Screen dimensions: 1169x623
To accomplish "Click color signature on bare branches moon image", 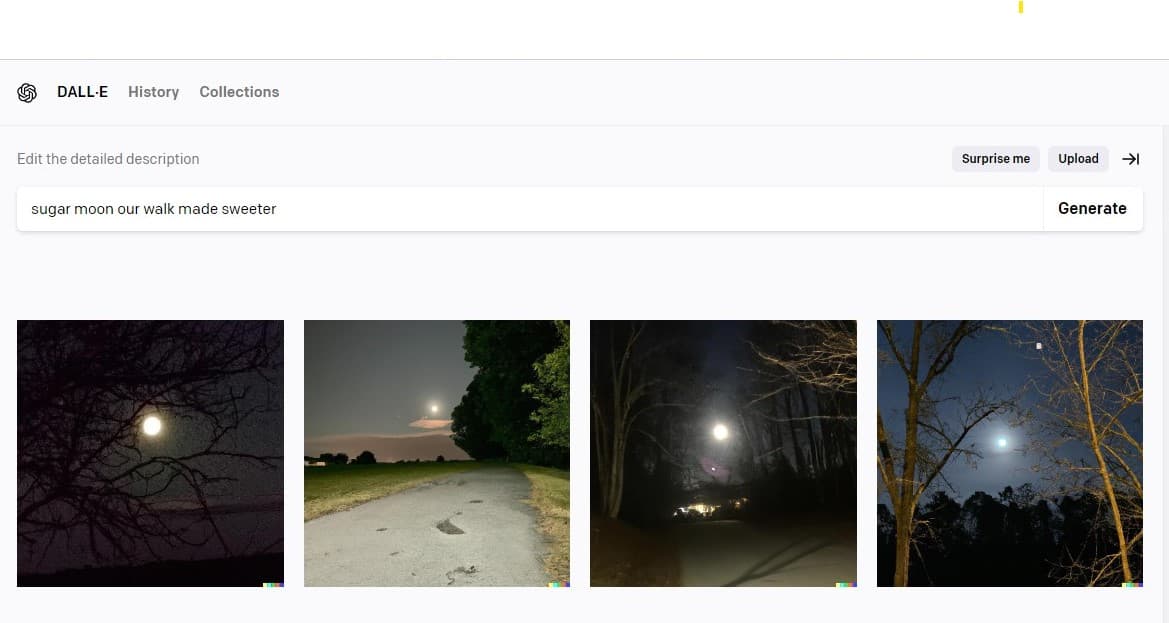I will pyautogui.click(x=274, y=585).
